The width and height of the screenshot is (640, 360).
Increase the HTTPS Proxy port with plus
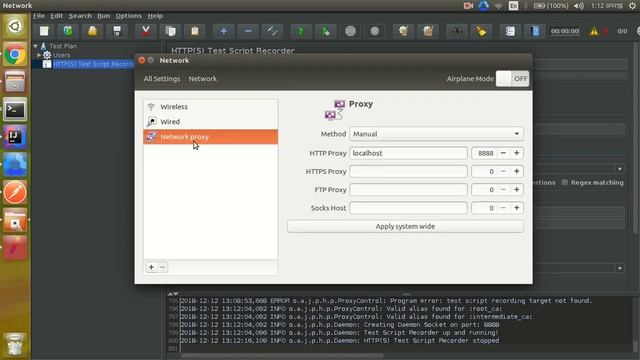pos(516,171)
